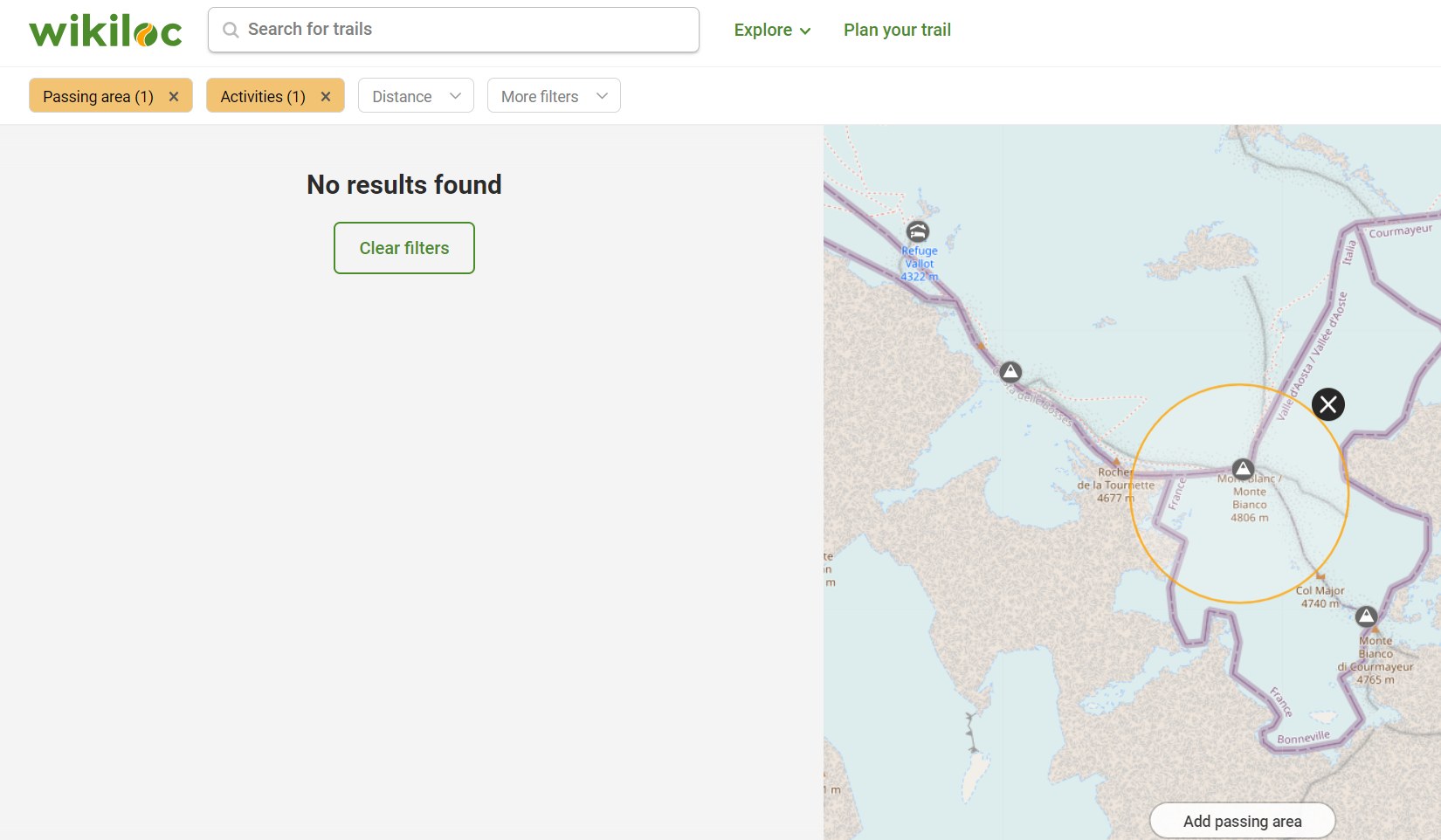The width and height of the screenshot is (1441, 840).
Task: Open the Distance filter dropdown
Action: [416, 96]
